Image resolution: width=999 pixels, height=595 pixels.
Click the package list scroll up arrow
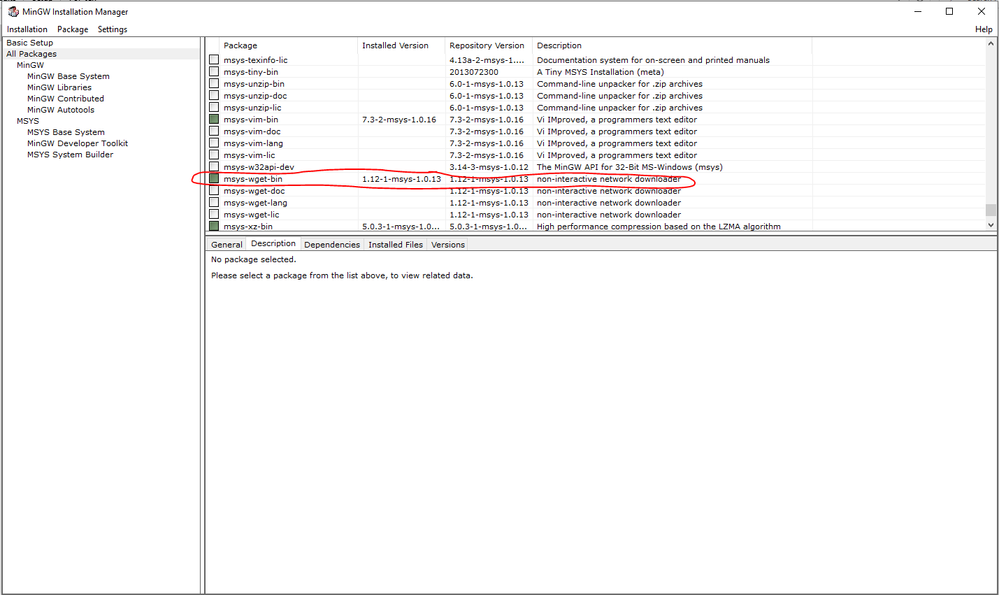pyautogui.click(x=990, y=44)
